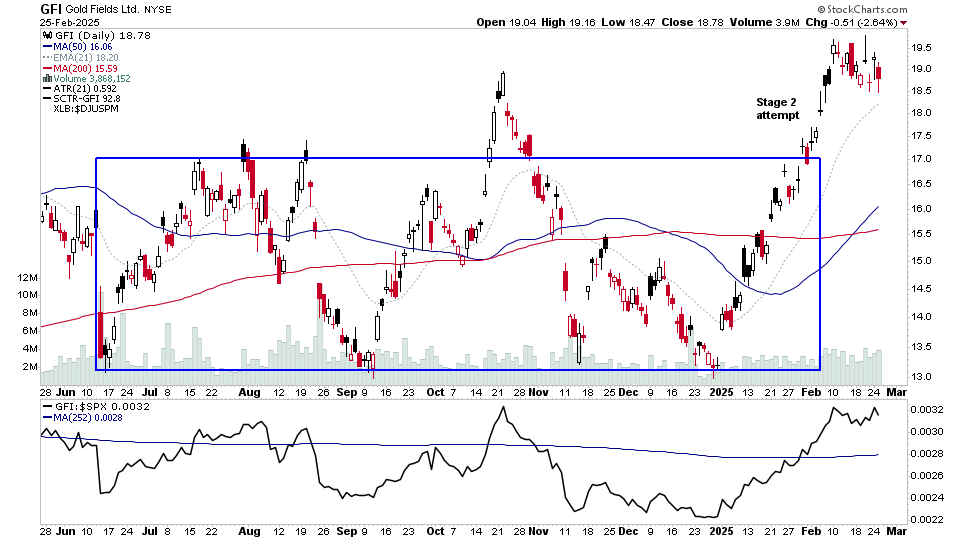Click the 14.0 price axis label

pyautogui.click(x=921, y=317)
